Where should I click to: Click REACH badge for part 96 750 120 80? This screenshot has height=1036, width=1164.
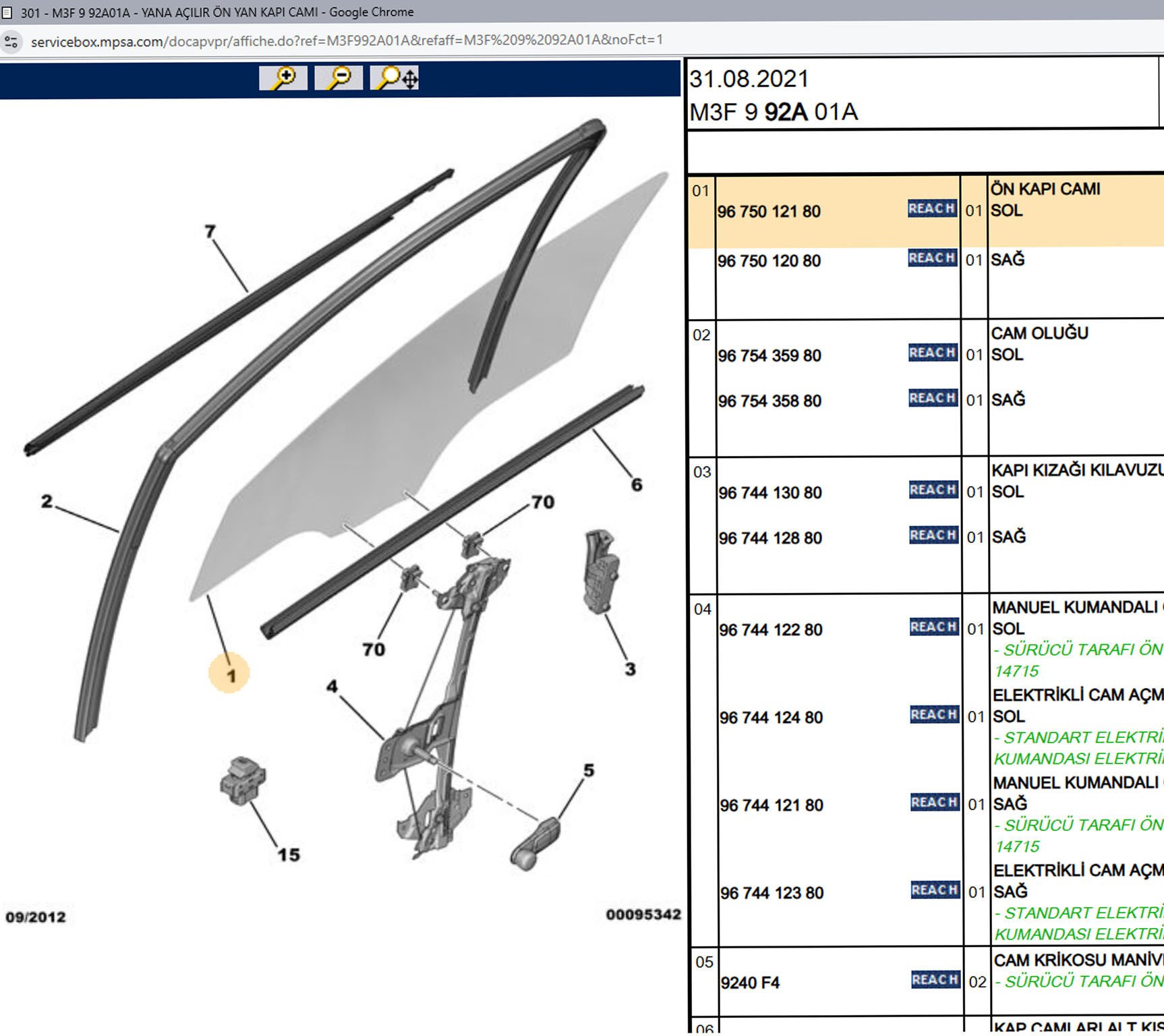pyautogui.click(x=932, y=258)
